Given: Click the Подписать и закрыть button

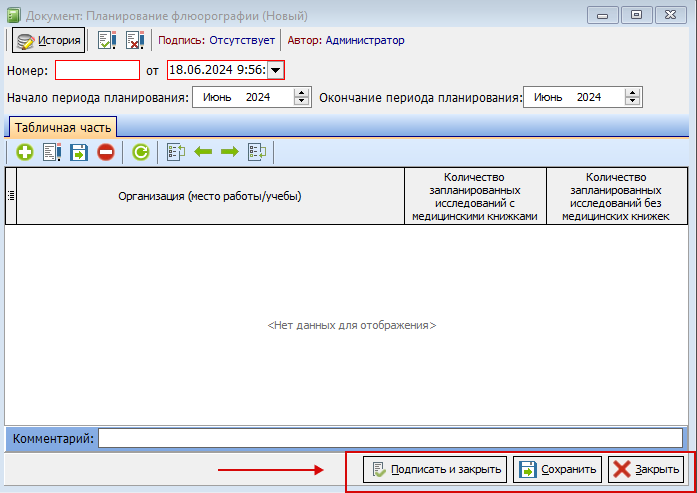Looking at the screenshot, I should tap(435, 469).
